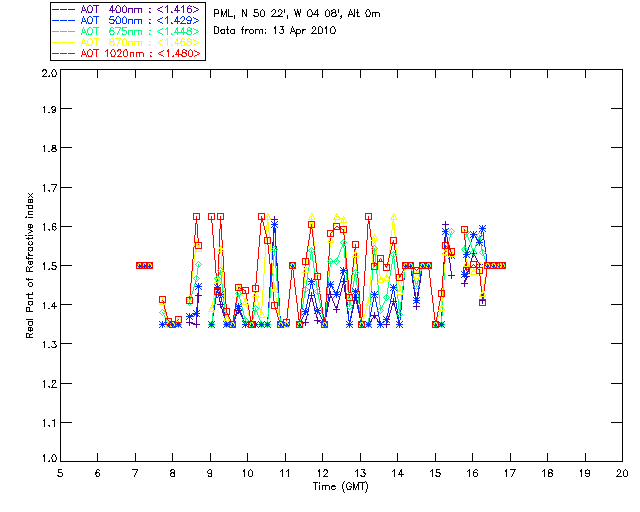Select the 'Data from: 13 Apr 2010' text
Screen dimensions: 640x512
pos(275,31)
